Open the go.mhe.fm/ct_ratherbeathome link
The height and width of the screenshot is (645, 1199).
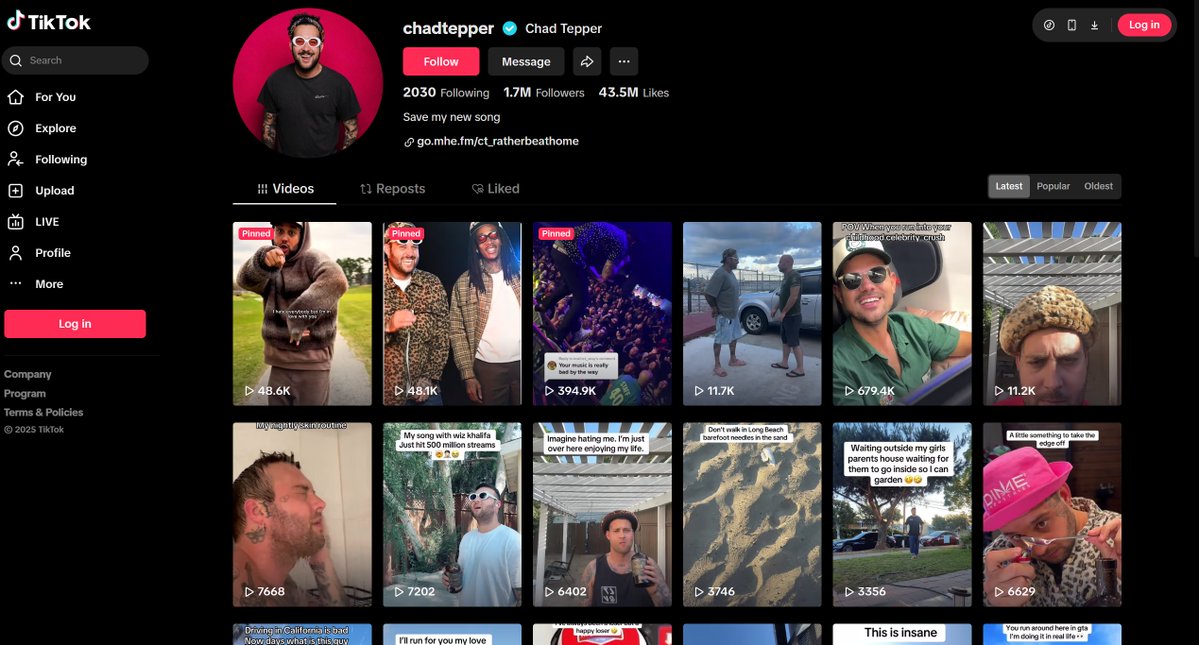(498, 141)
